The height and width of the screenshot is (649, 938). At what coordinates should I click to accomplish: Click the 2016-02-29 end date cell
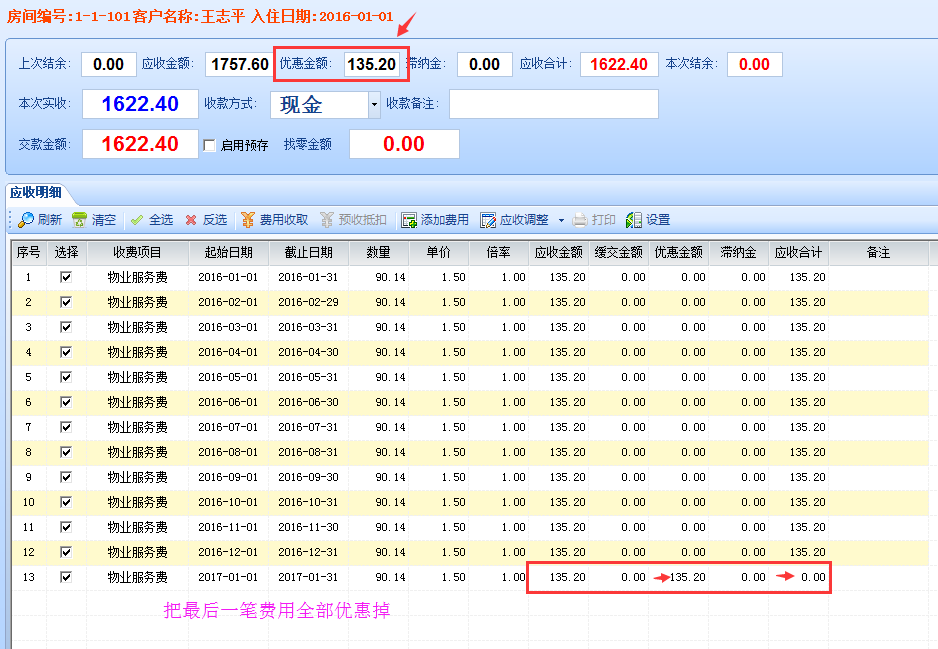tap(309, 302)
